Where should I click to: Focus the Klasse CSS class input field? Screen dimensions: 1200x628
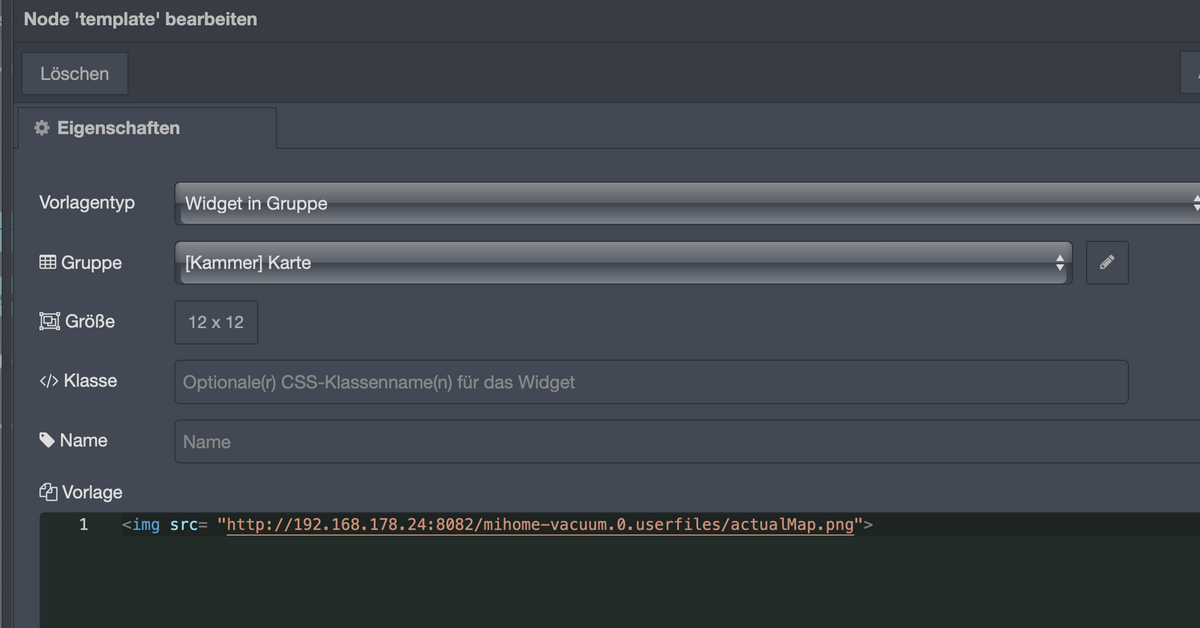[651, 382]
